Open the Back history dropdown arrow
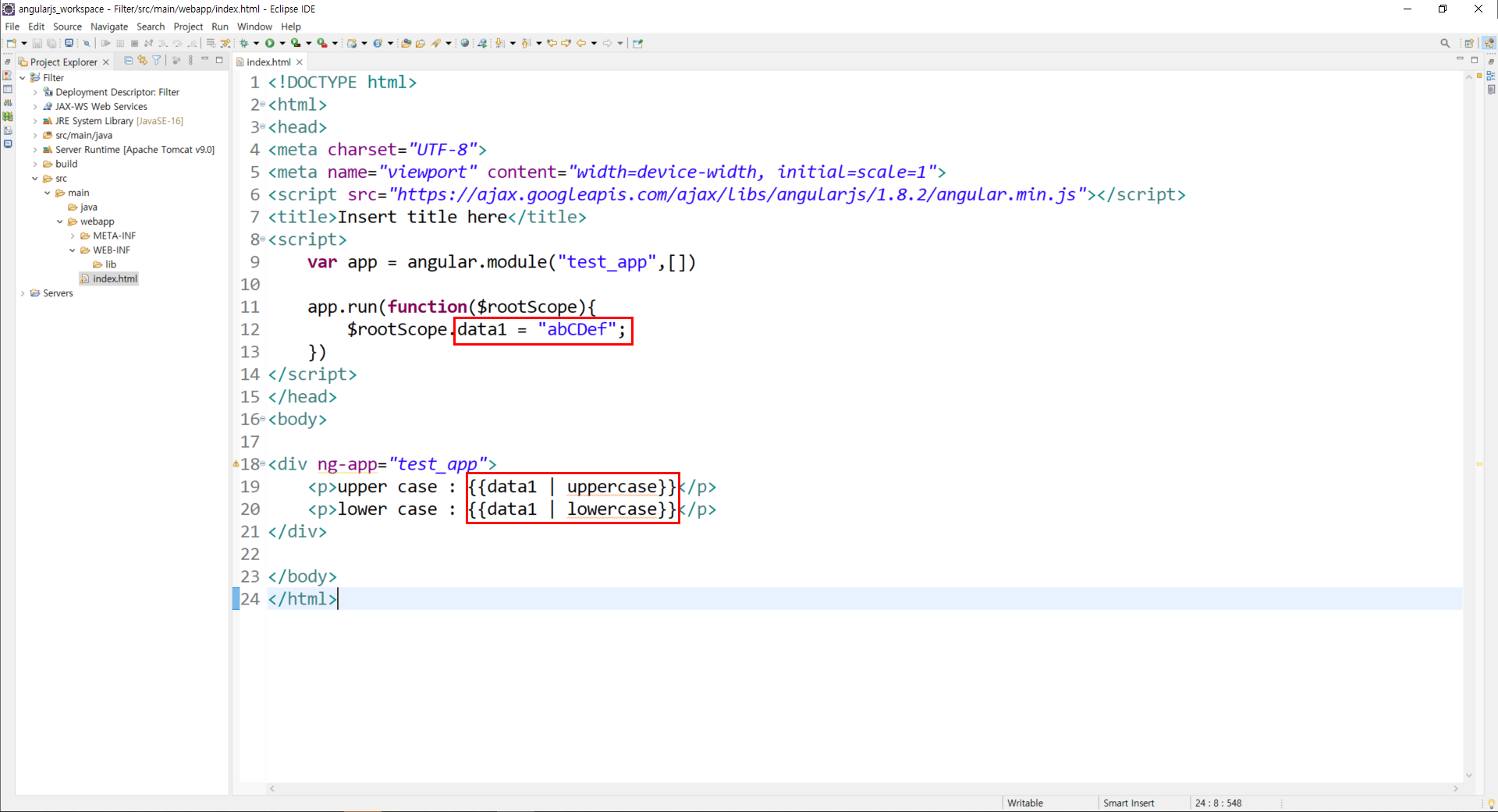The width and height of the screenshot is (1498, 812). pos(595,44)
